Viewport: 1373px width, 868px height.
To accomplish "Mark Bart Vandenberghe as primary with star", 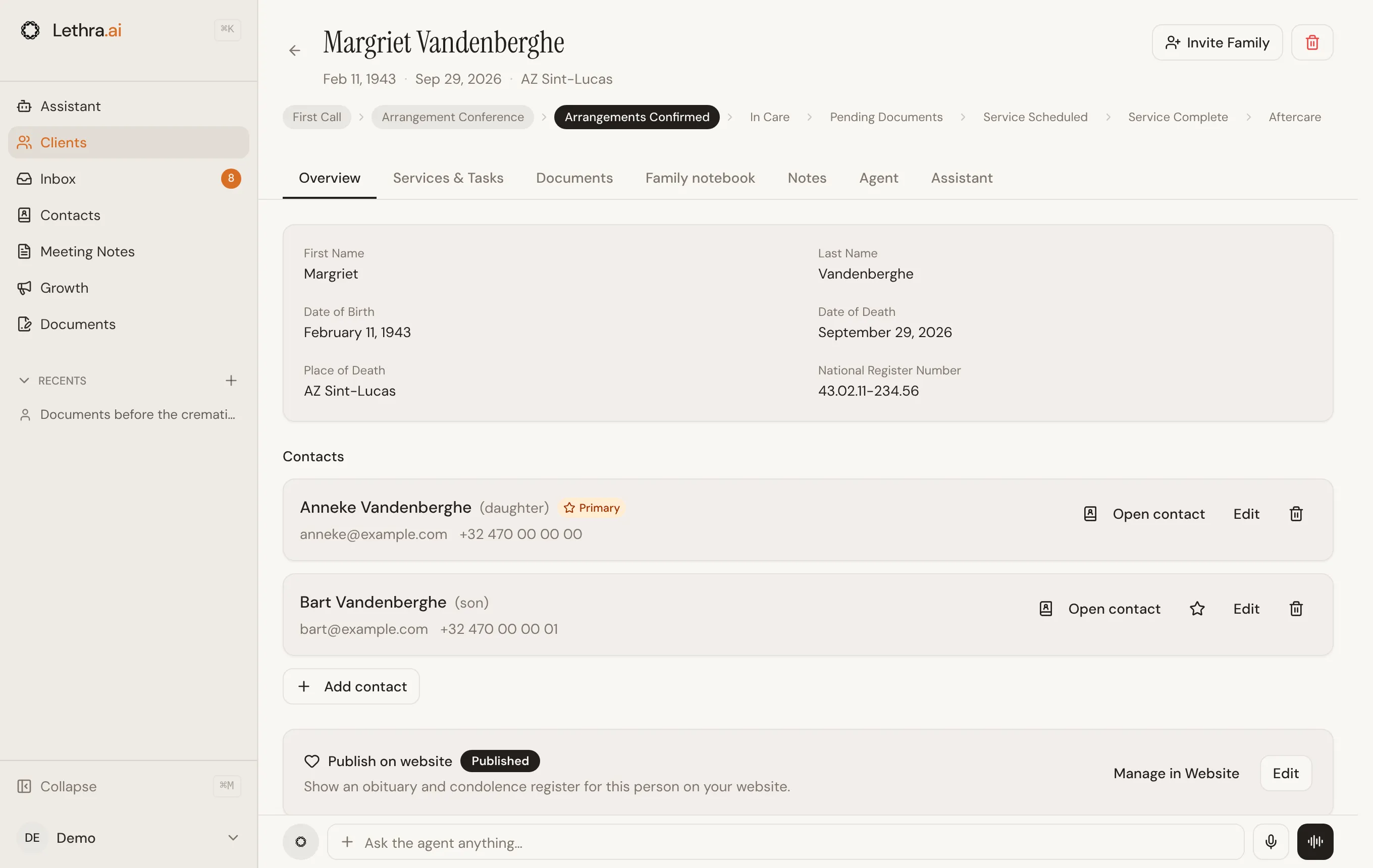I will click(1197, 609).
